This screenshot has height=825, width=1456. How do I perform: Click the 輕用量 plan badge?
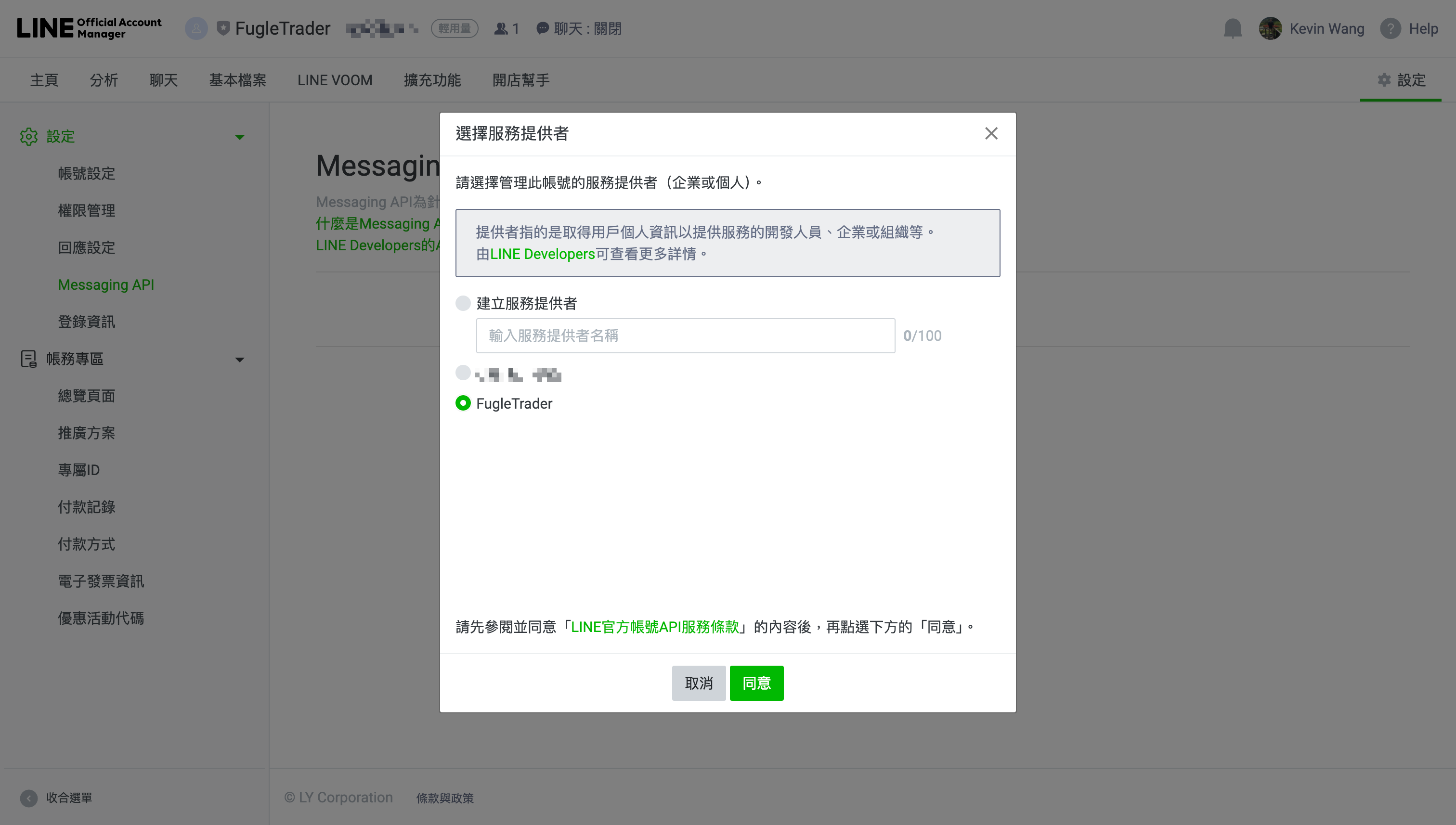pyautogui.click(x=455, y=28)
